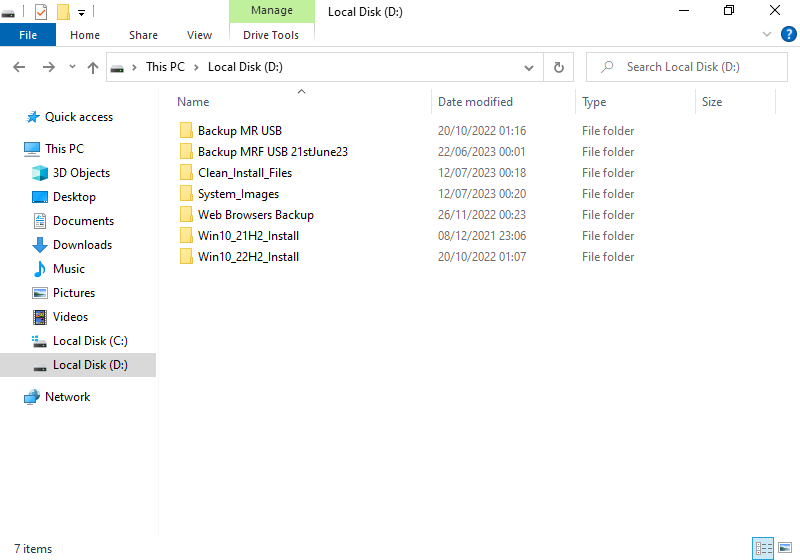Select the Web Browsers Backup folder name
Screen dimensions: 800x560
[x=256, y=214]
